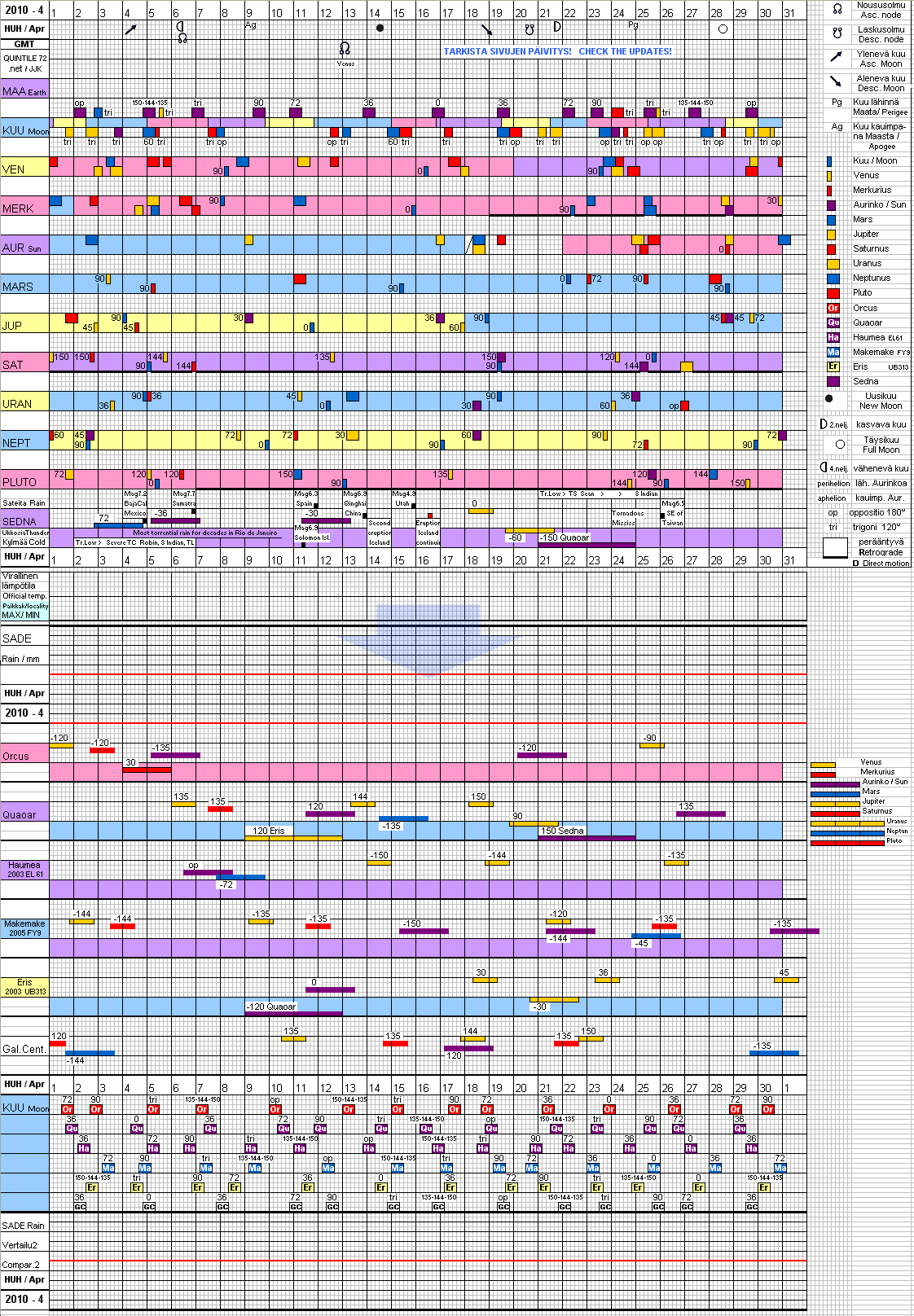Click the descending node symbol in the legend
This screenshot has height=1316, width=914.
click(x=837, y=33)
